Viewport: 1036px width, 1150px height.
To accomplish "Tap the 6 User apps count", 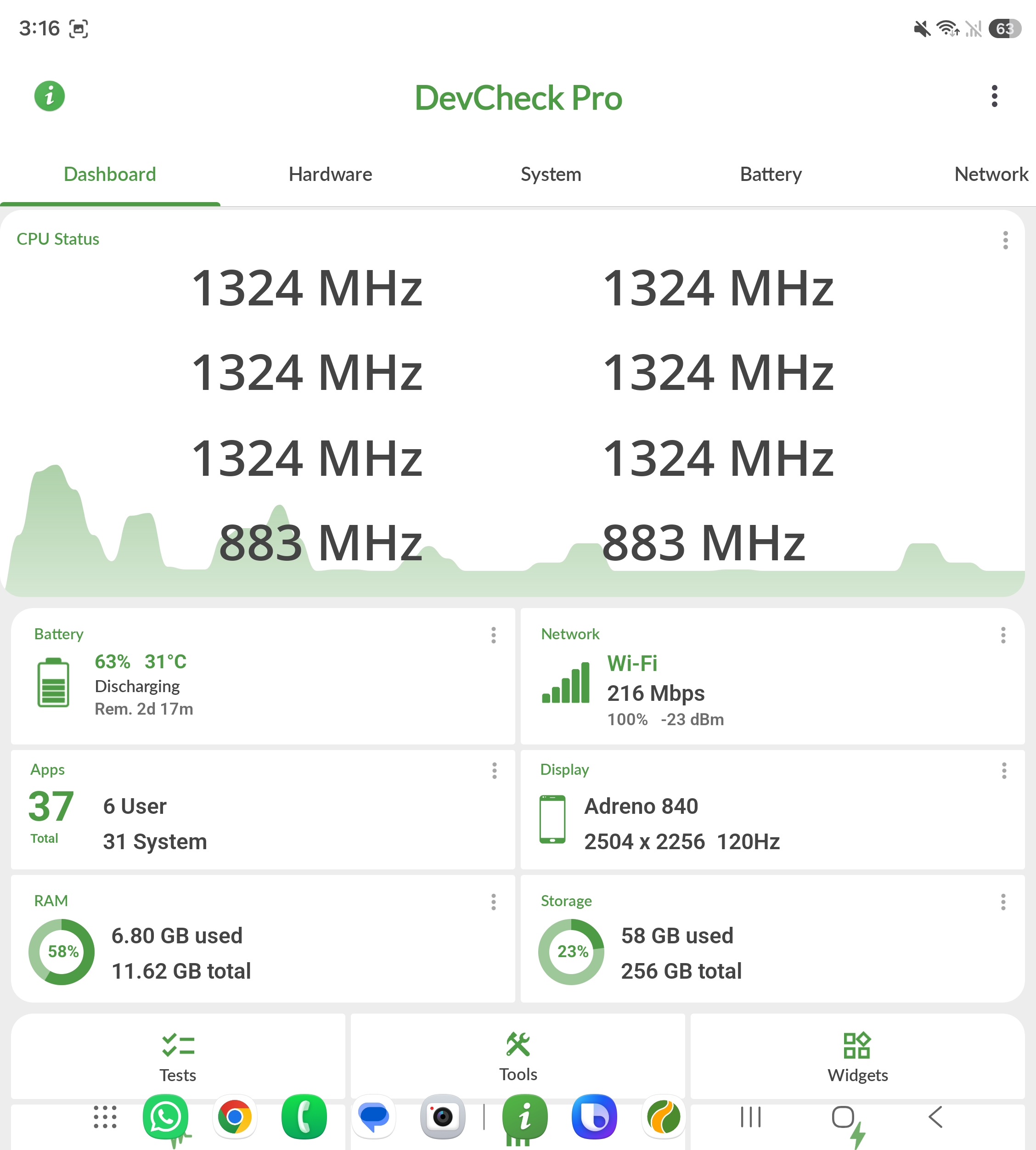I will (135, 807).
